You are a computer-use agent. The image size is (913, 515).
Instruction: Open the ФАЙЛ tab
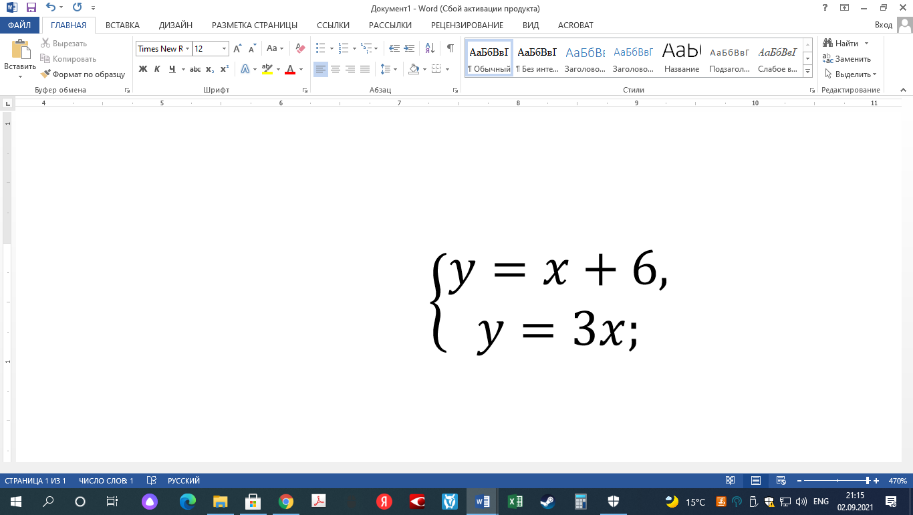click(x=19, y=25)
